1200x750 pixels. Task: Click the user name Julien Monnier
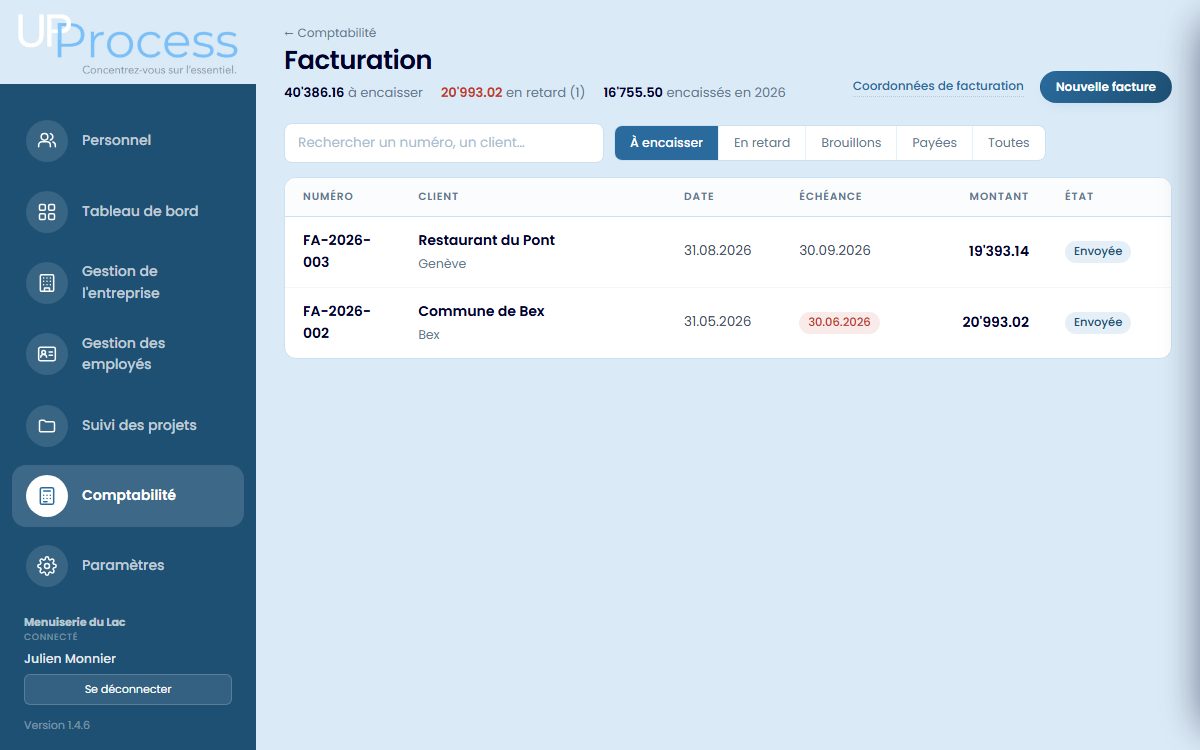point(70,658)
